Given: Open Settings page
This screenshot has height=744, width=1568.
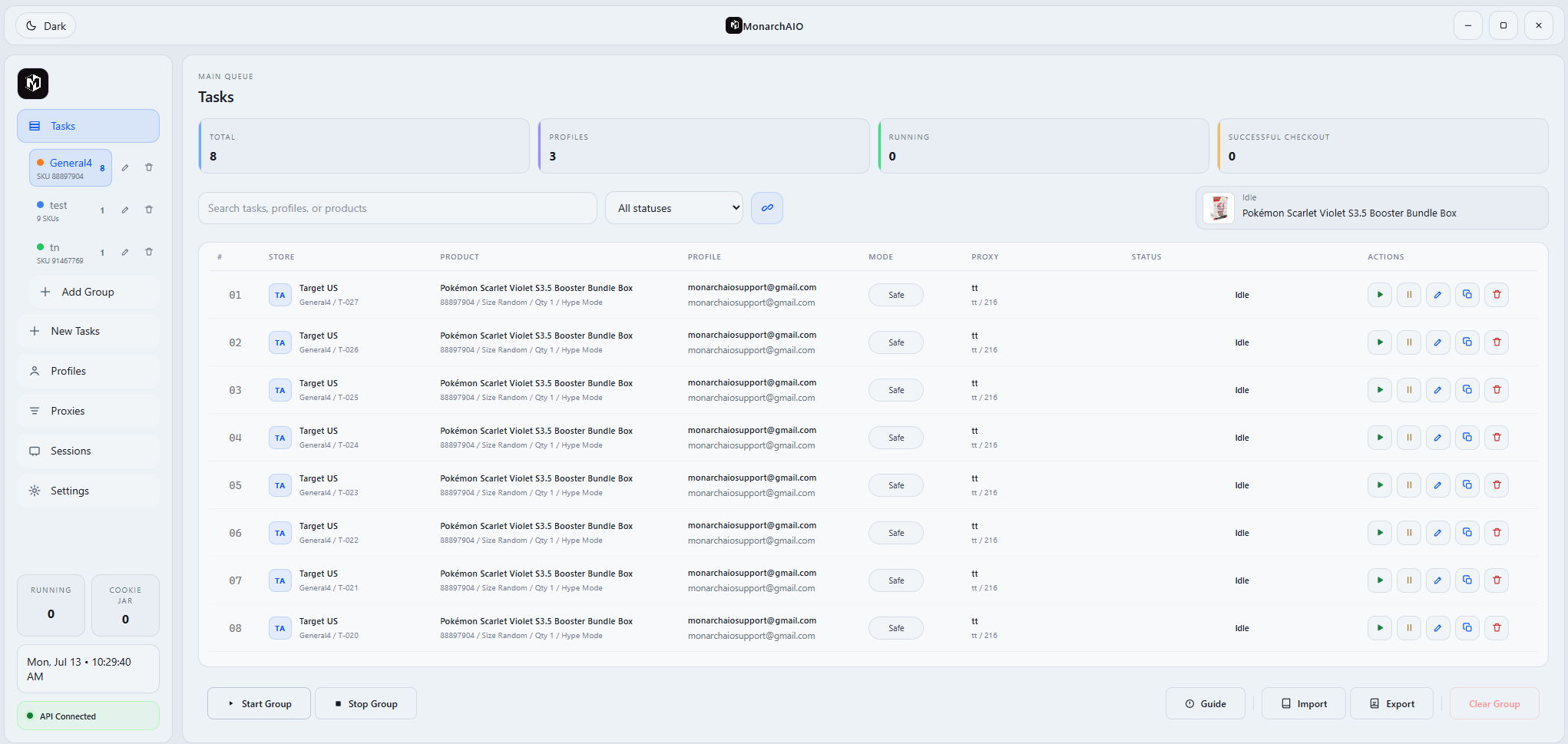Looking at the screenshot, I should [x=88, y=491].
